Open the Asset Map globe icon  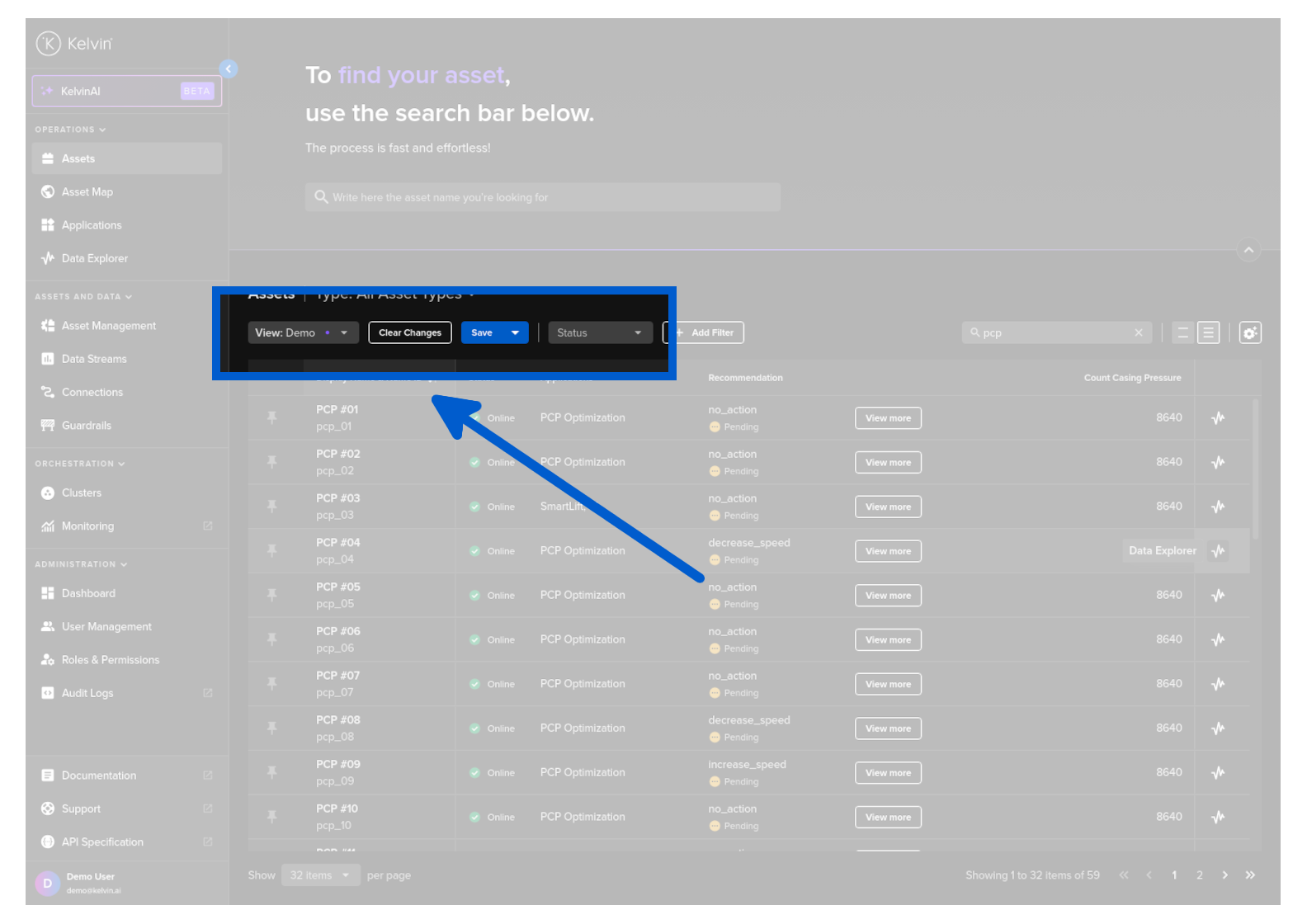tap(48, 191)
